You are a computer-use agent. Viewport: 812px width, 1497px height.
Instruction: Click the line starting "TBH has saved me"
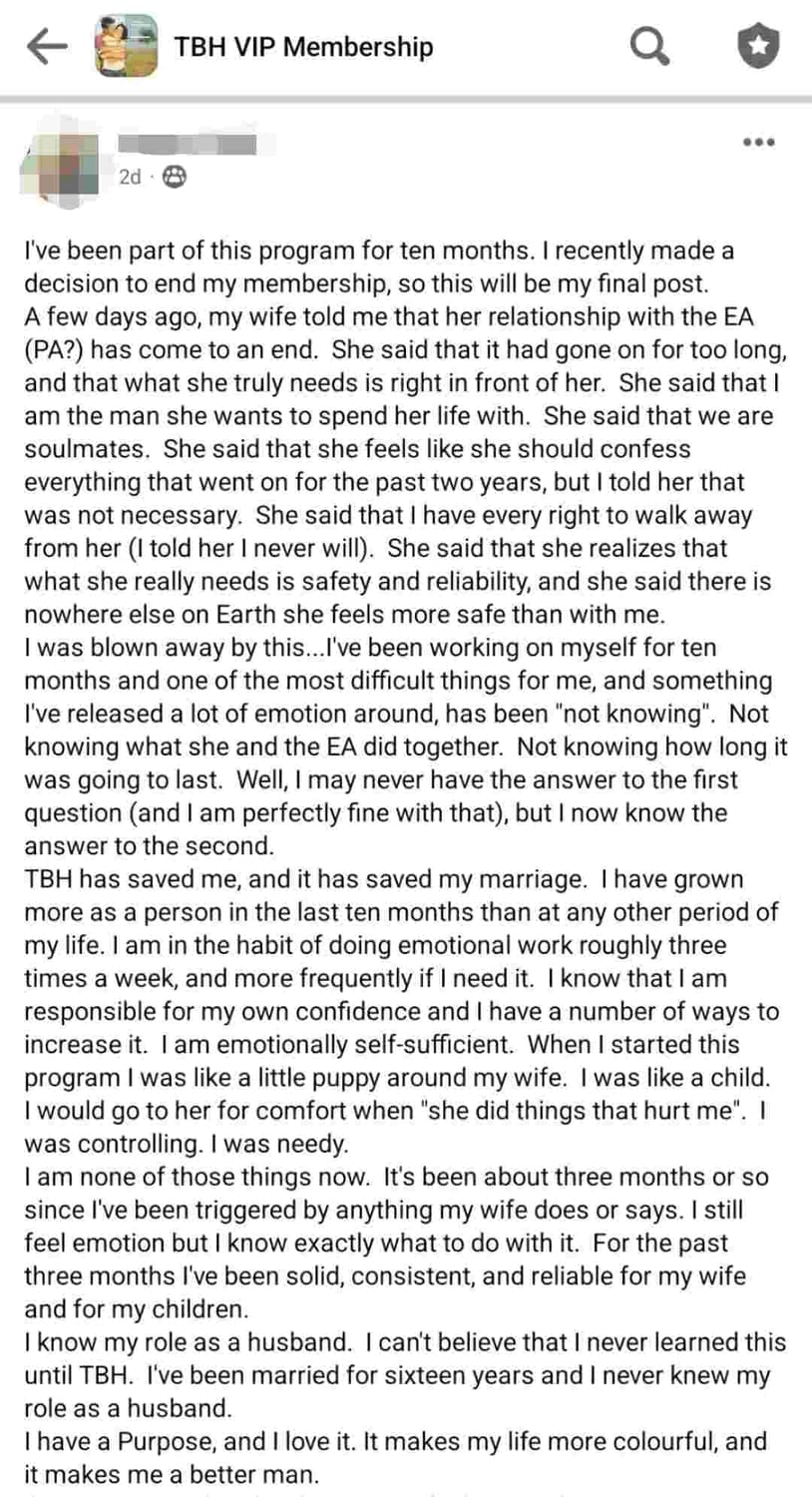pyautogui.click(x=384, y=879)
